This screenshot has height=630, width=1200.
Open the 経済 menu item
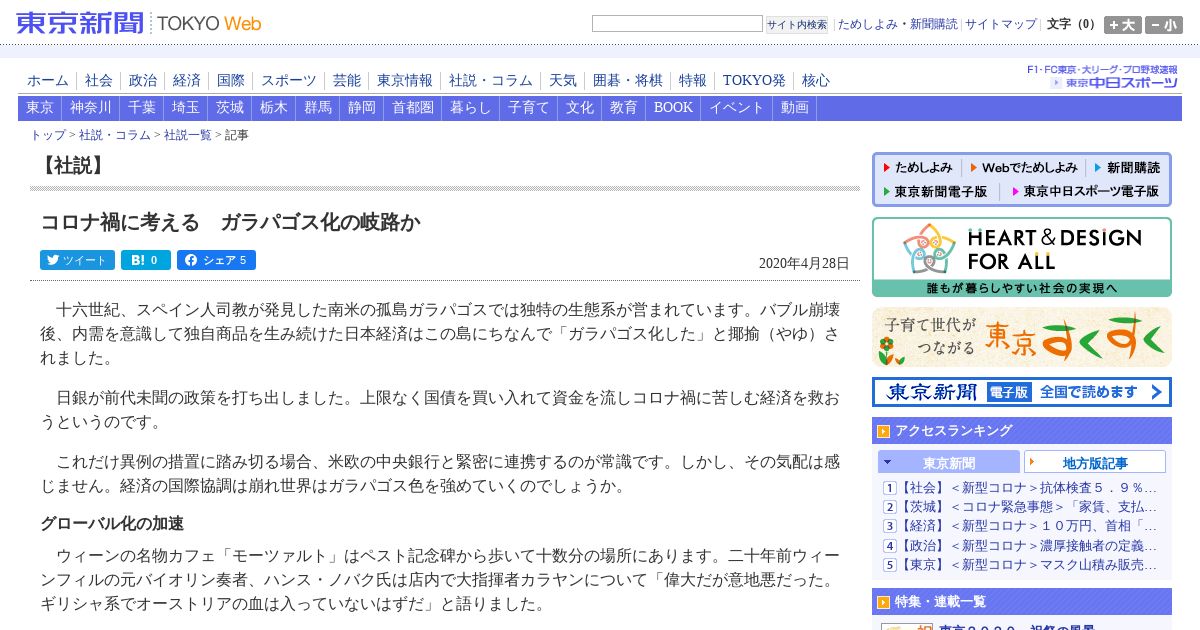point(187,81)
